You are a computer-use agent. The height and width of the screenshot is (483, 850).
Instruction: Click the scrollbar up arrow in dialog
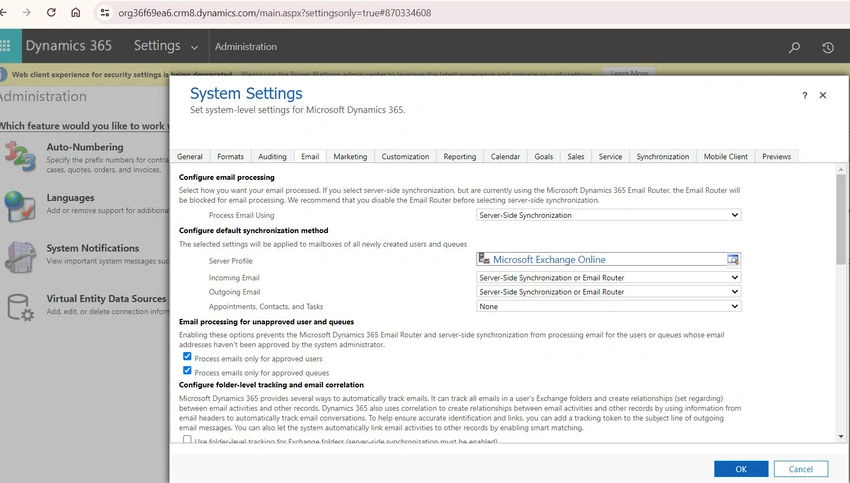(x=841, y=170)
